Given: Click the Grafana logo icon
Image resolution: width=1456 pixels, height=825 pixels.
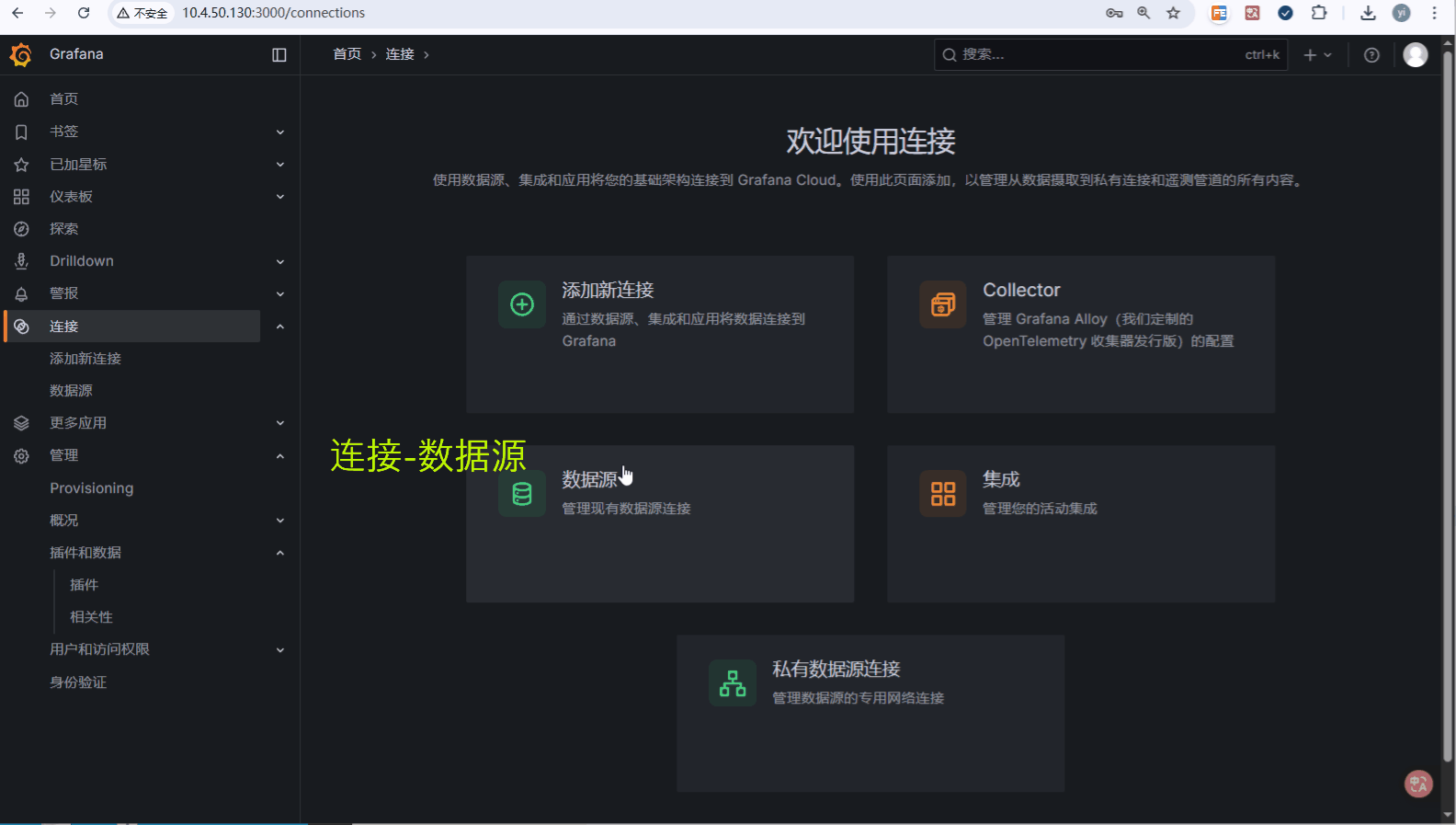Looking at the screenshot, I should point(21,54).
